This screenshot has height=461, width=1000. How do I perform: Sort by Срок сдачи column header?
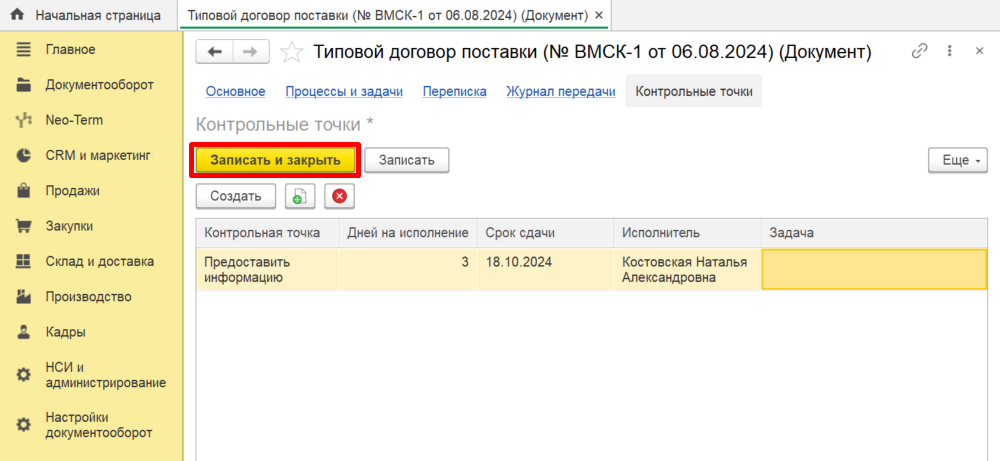pos(545,233)
